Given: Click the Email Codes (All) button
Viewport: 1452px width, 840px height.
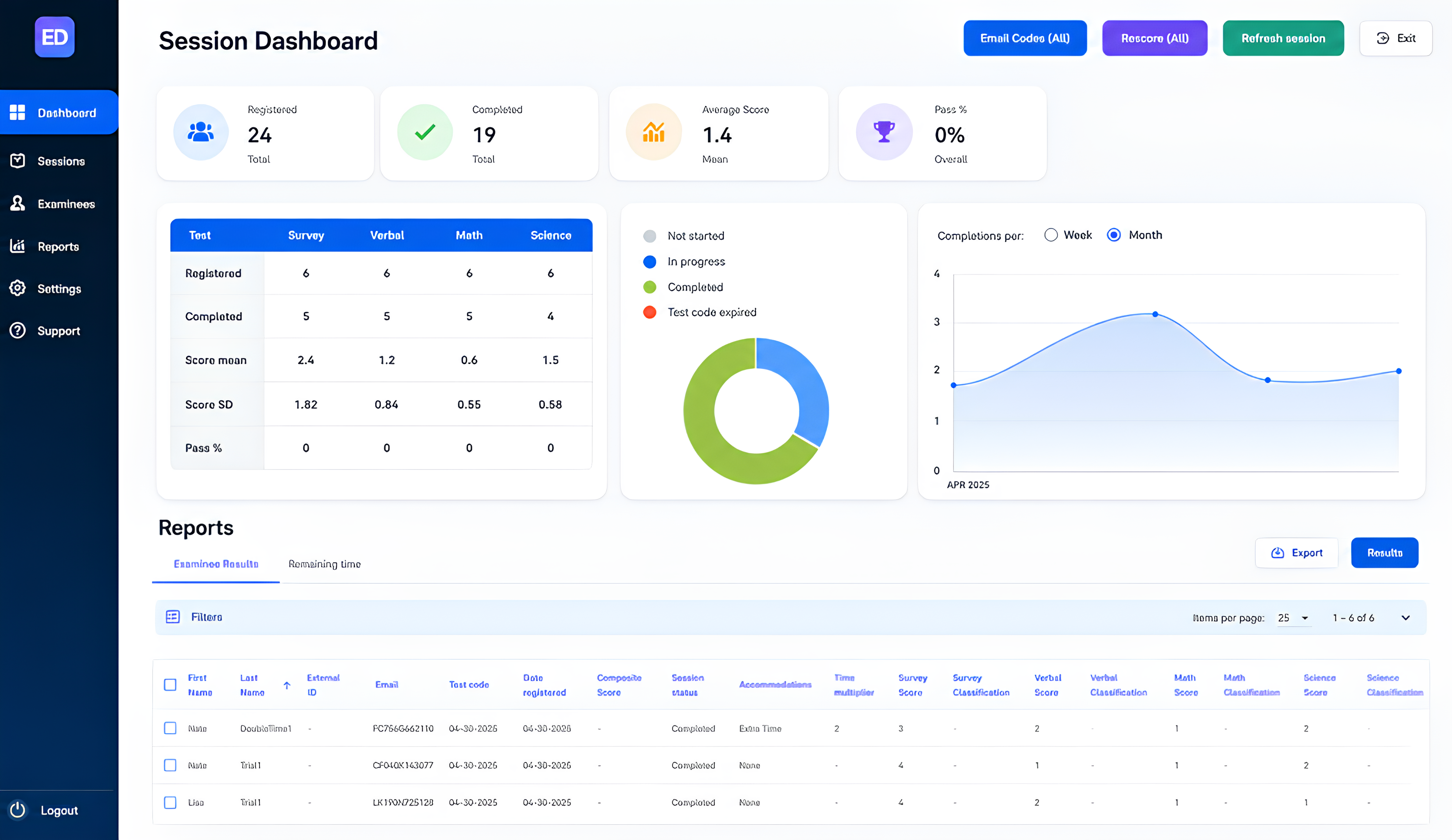Looking at the screenshot, I should [1025, 38].
